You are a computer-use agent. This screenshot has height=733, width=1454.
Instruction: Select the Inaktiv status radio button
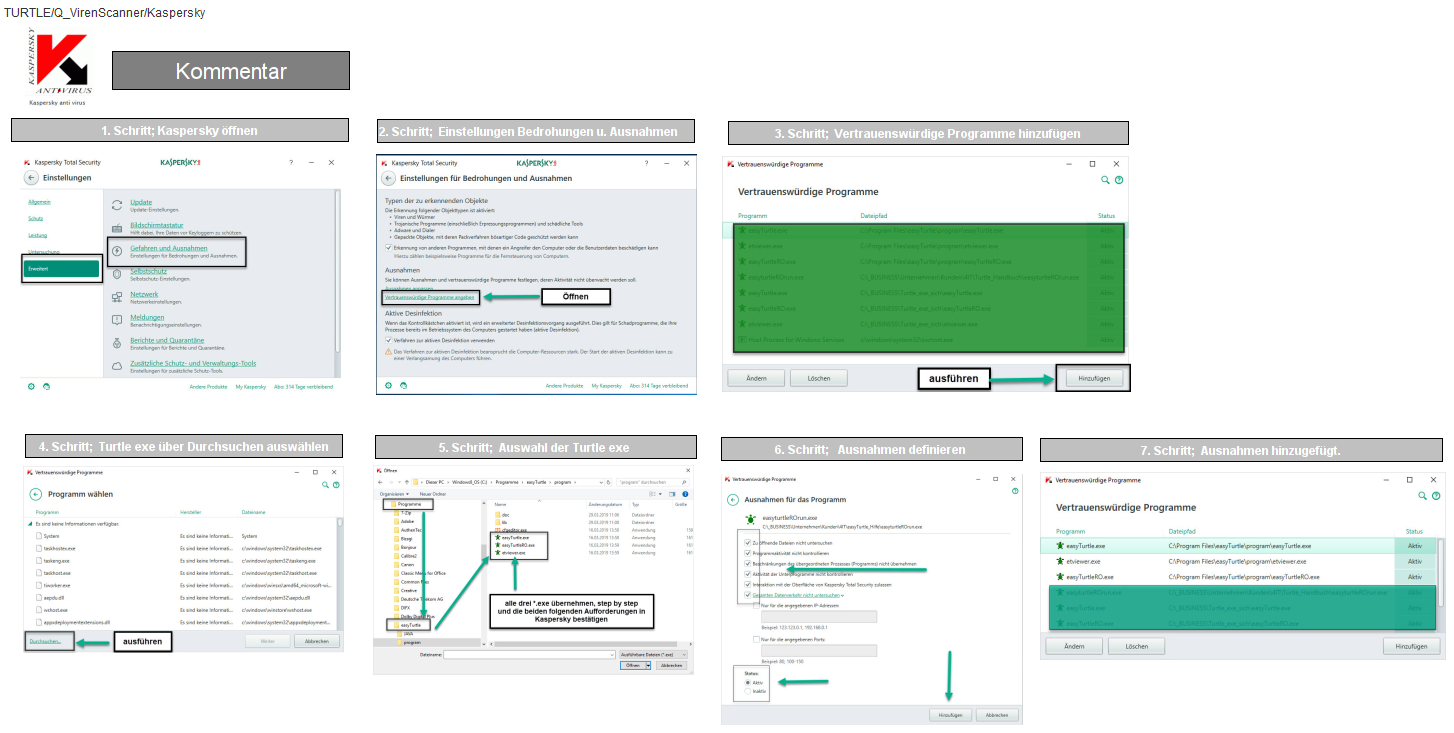747,691
